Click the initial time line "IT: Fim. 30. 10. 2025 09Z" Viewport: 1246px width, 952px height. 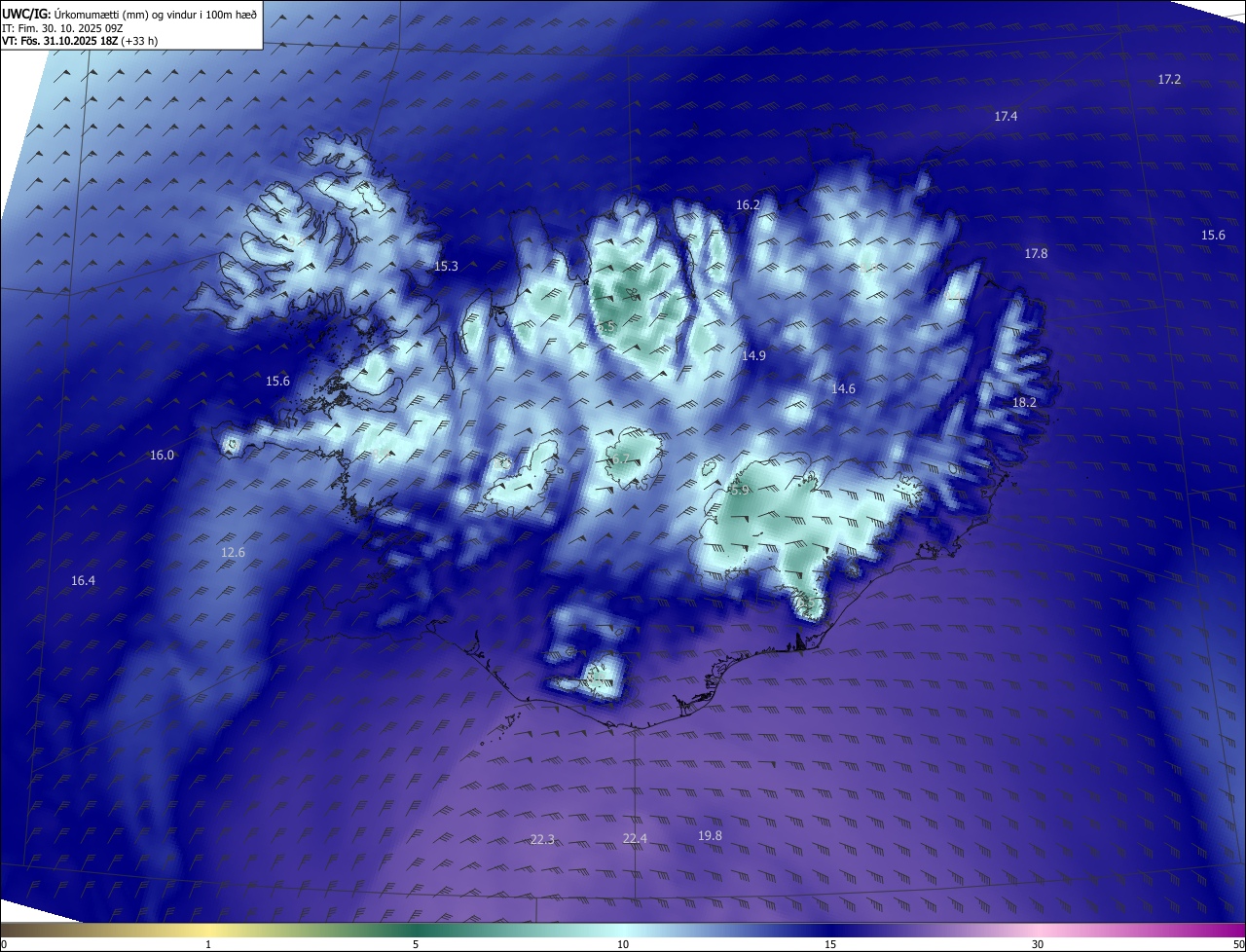(x=62, y=28)
